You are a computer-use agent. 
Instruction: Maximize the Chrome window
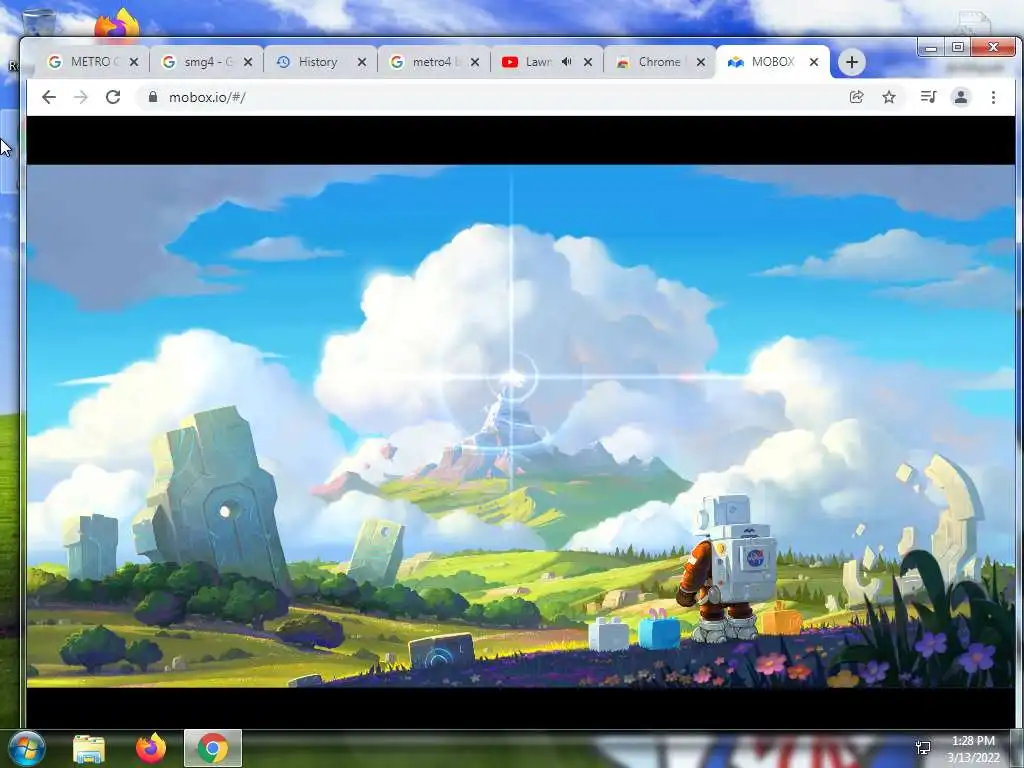click(957, 47)
